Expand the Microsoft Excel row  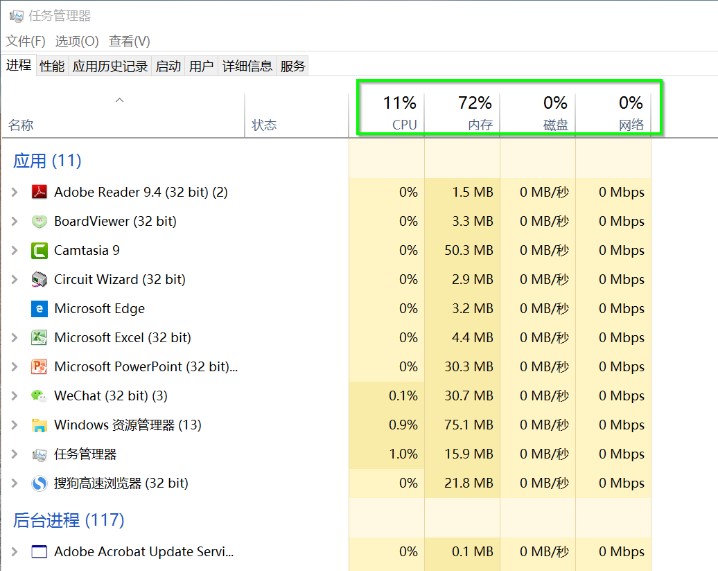(14, 337)
